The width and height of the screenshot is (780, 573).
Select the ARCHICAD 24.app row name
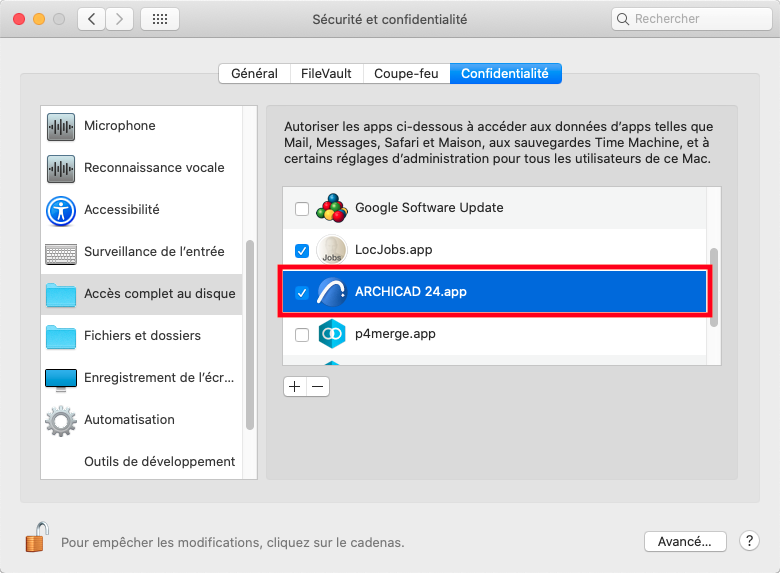click(410, 291)
